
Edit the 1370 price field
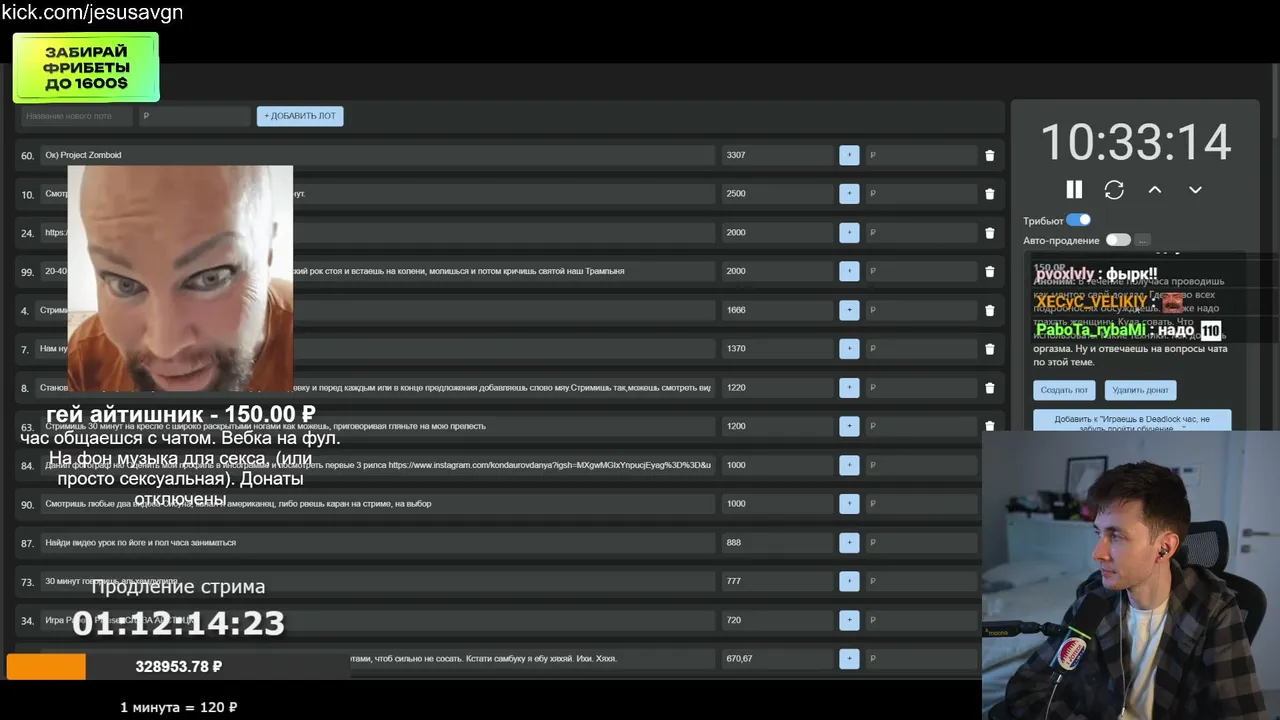click(x=777, y=349)
